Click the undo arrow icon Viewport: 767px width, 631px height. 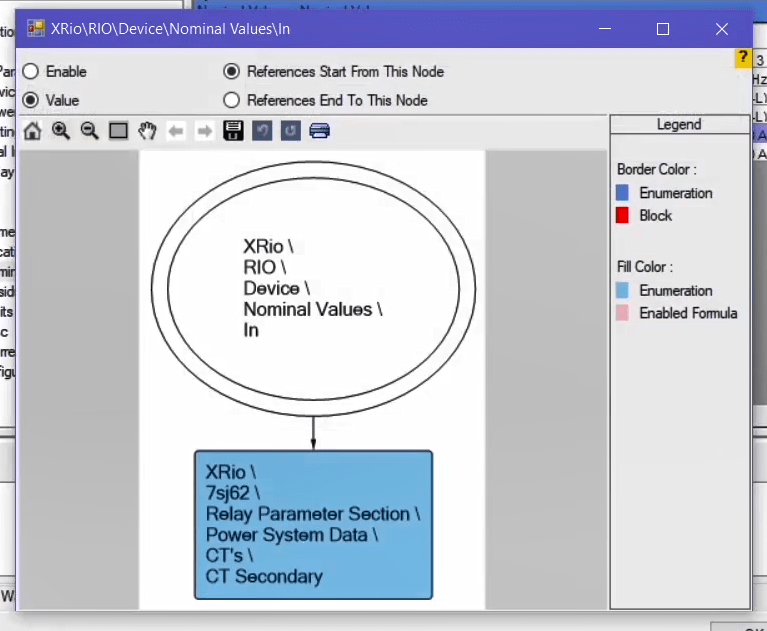point(262,131)
